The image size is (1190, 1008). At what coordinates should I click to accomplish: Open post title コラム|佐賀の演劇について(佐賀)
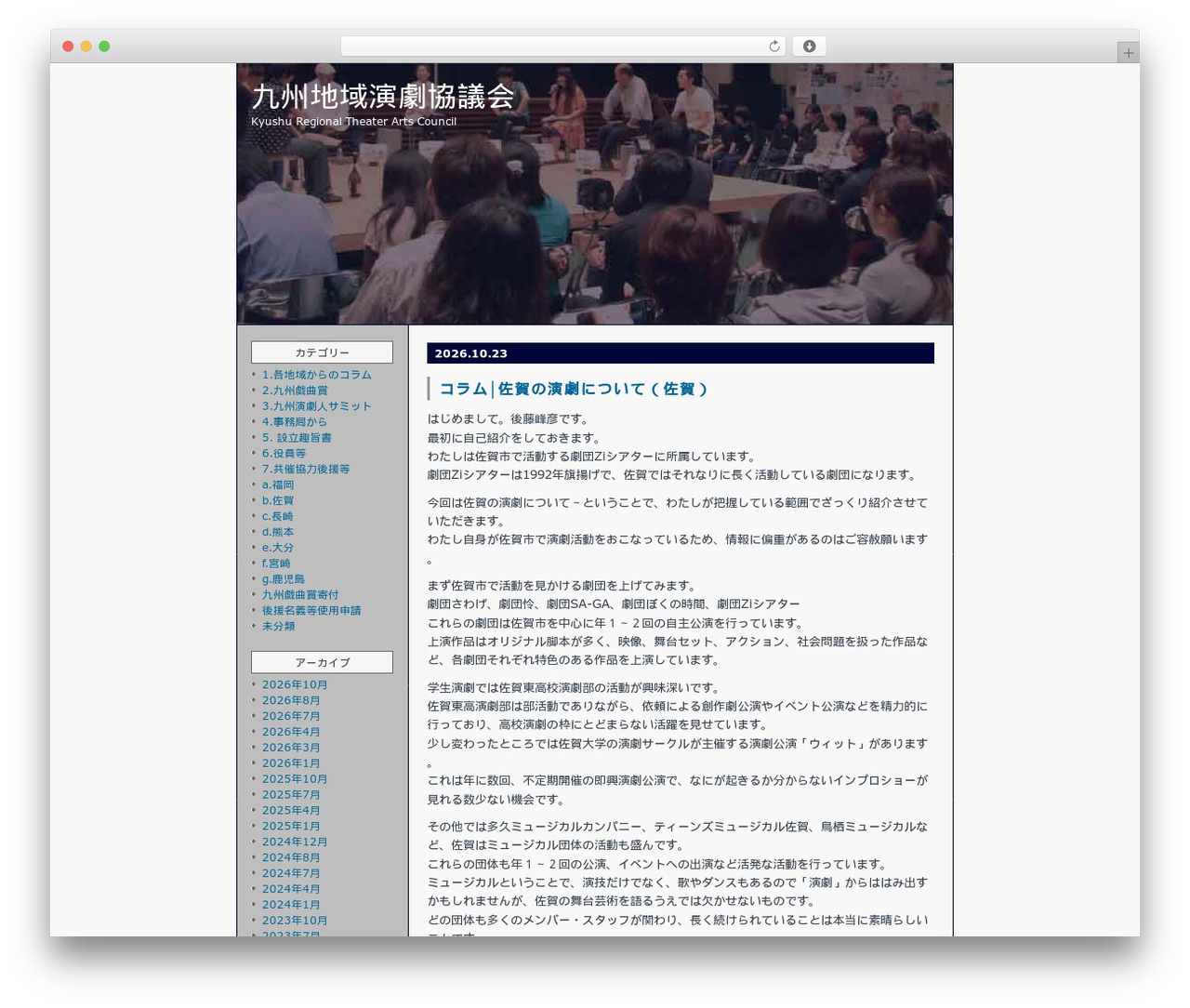click(574, 390)
